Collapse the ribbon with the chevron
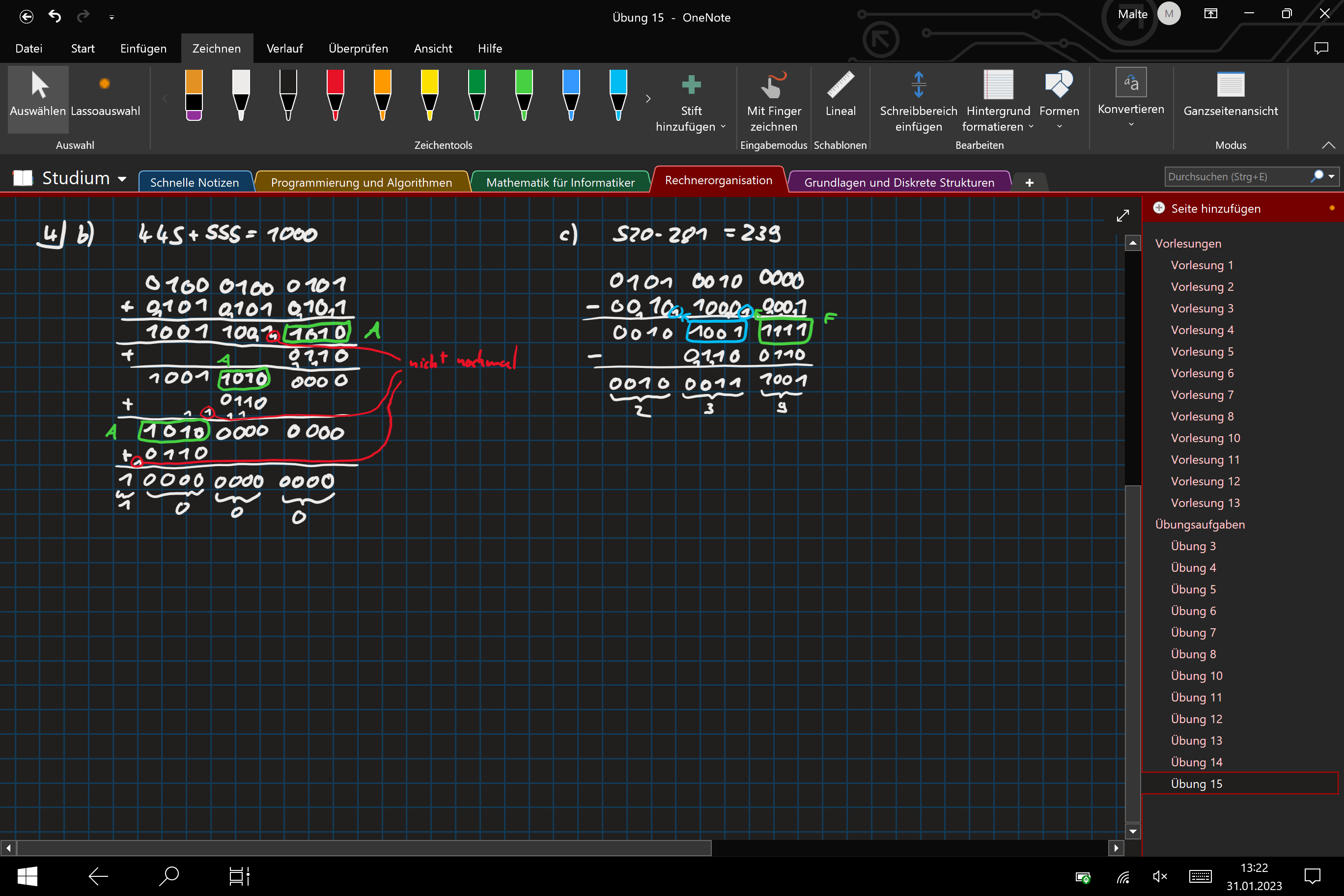Viewport: 1344px width, 896px height. click(1328, 145)
